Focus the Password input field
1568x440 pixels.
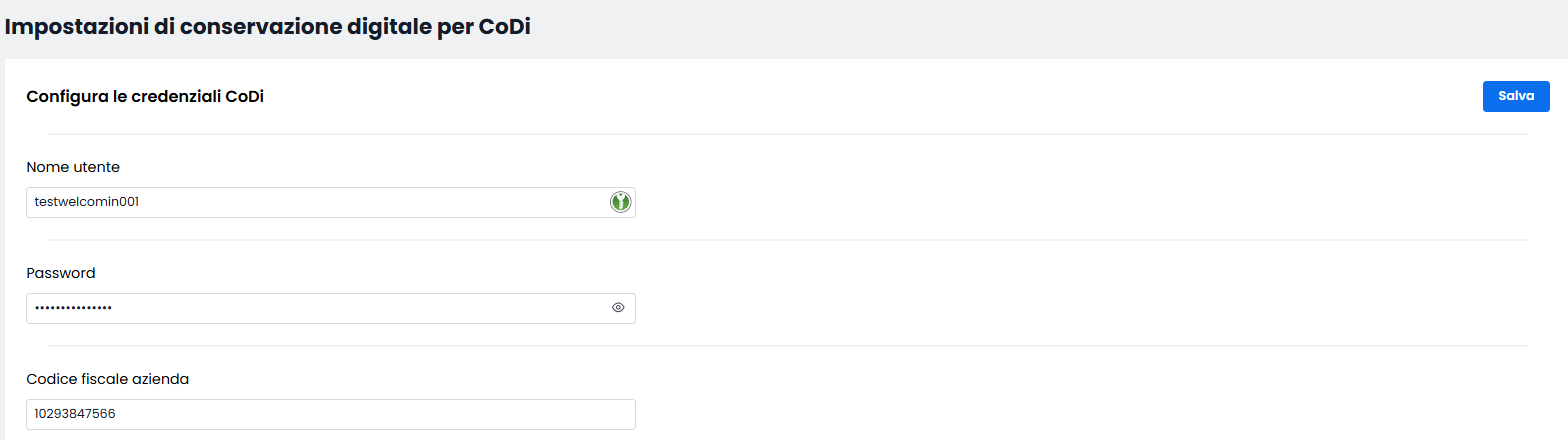[331, 308]
